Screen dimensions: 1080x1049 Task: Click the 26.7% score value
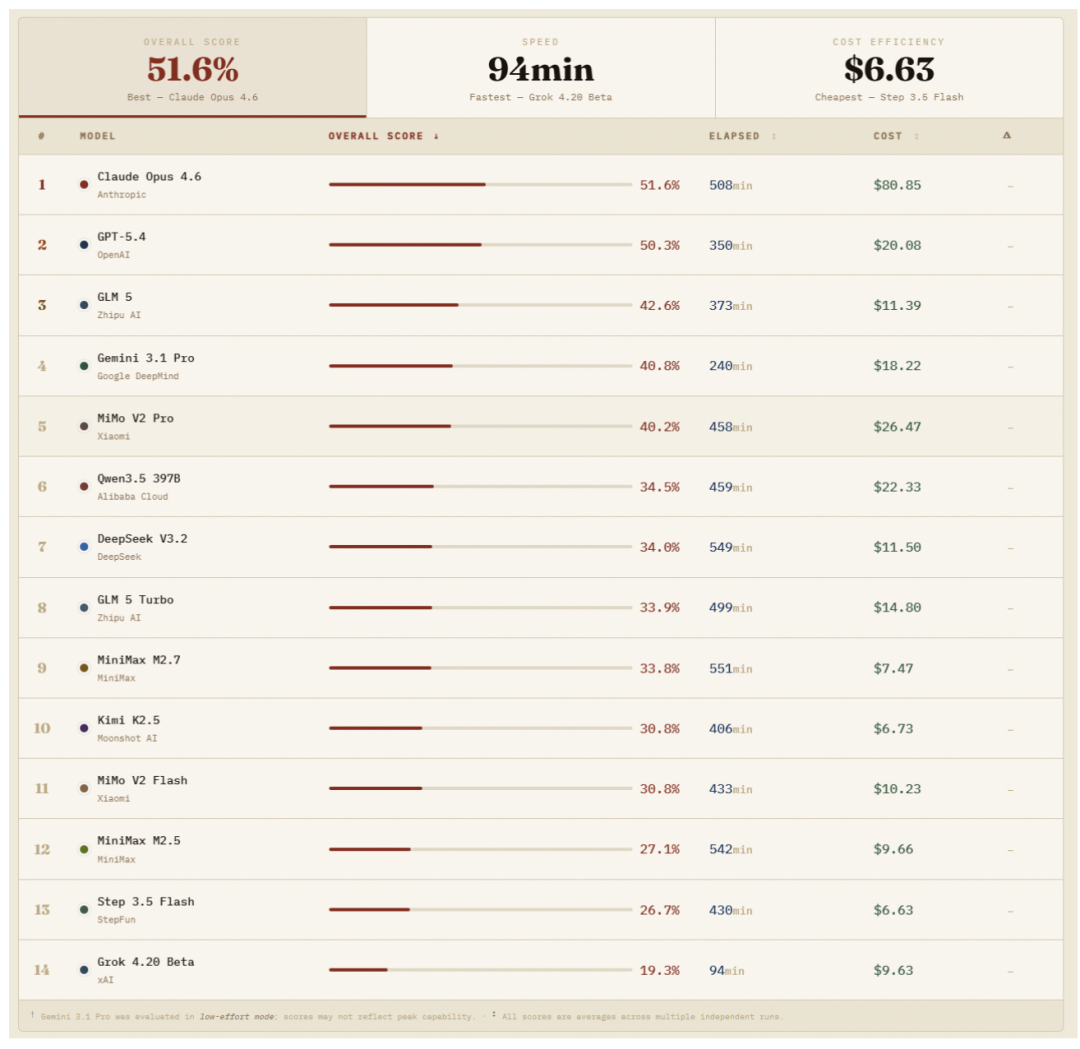click(x=660, y=911)
